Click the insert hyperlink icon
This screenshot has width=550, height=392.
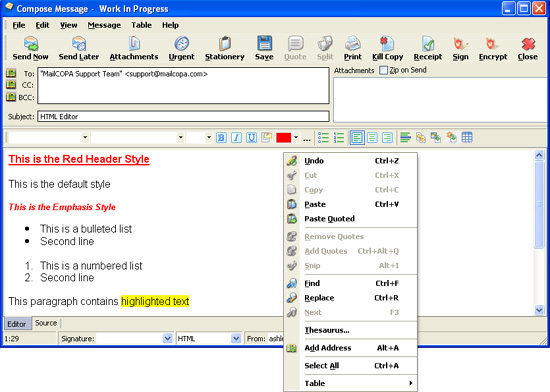421,137
